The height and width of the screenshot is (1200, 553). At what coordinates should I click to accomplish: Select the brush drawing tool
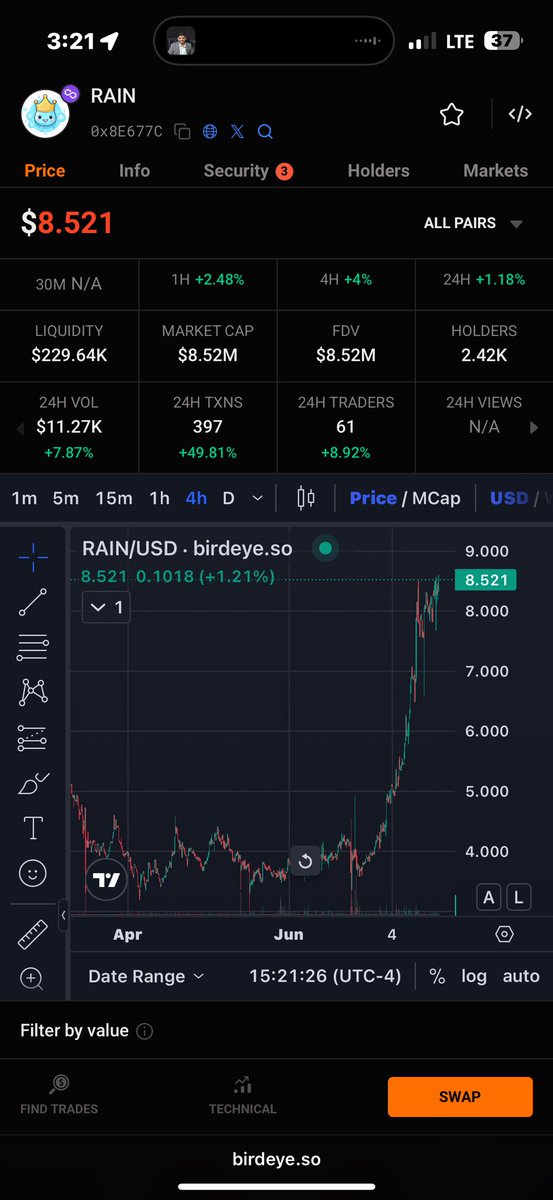coord(33,784)
